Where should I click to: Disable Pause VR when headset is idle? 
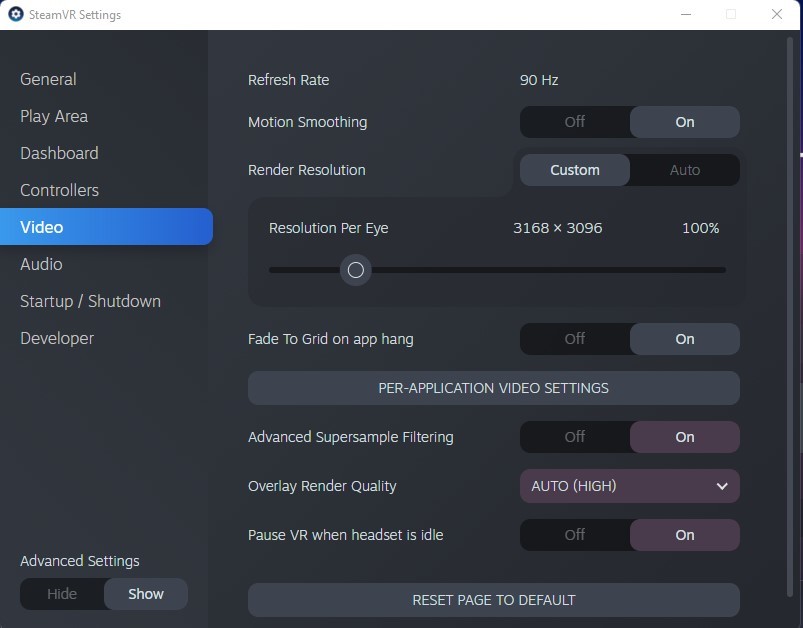pos(575,535)
